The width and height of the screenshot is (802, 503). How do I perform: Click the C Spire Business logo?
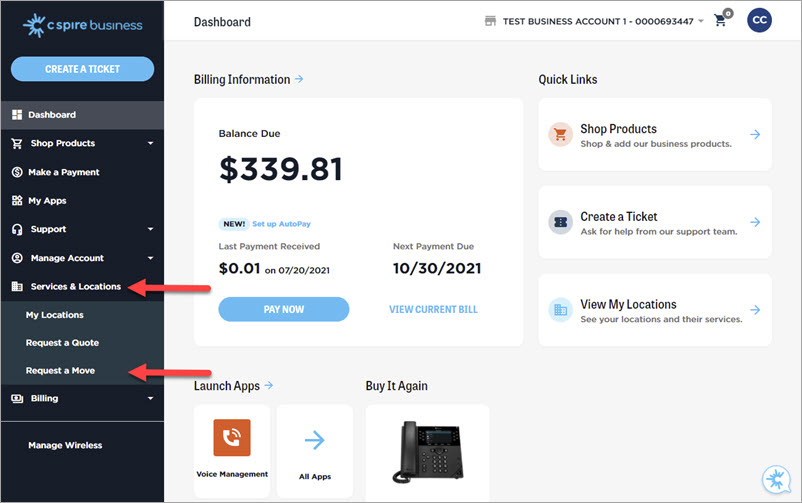[x=82, y=24]
